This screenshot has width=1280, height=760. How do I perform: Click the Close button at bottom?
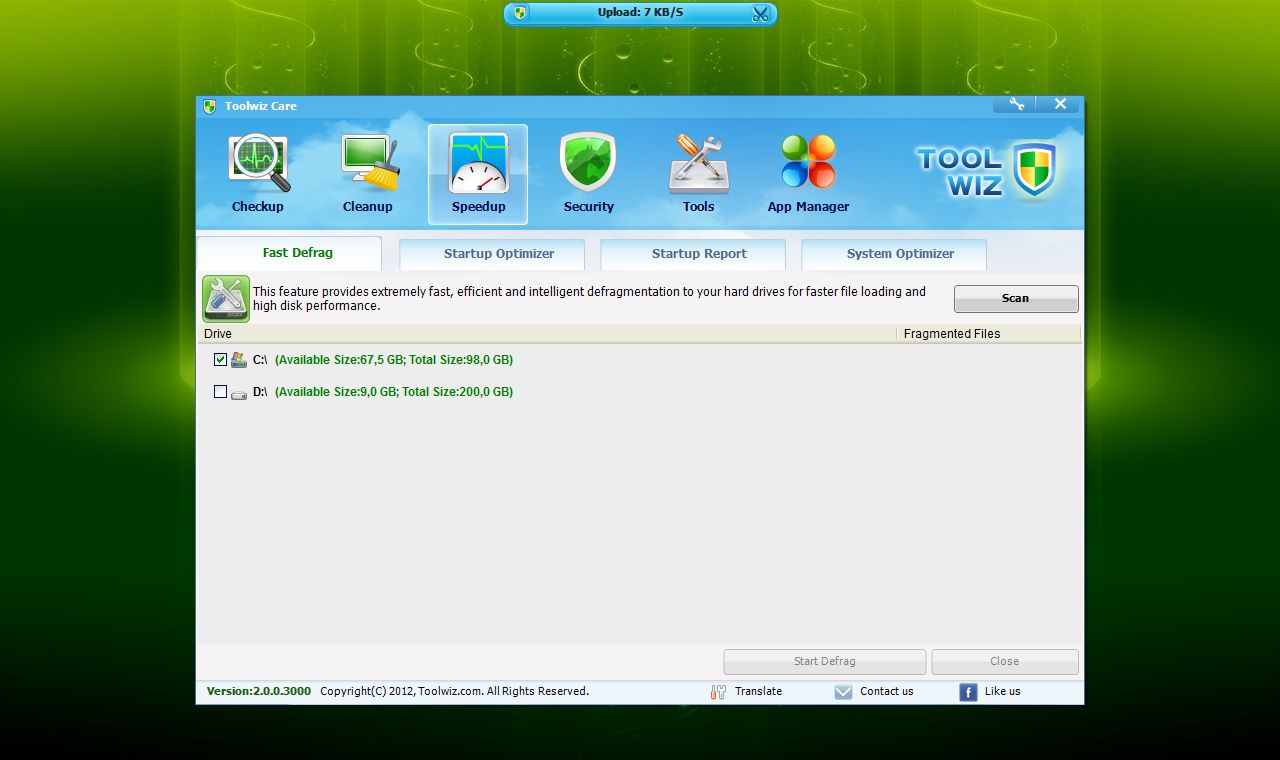pyautogui.click(x=1005, y=661)
